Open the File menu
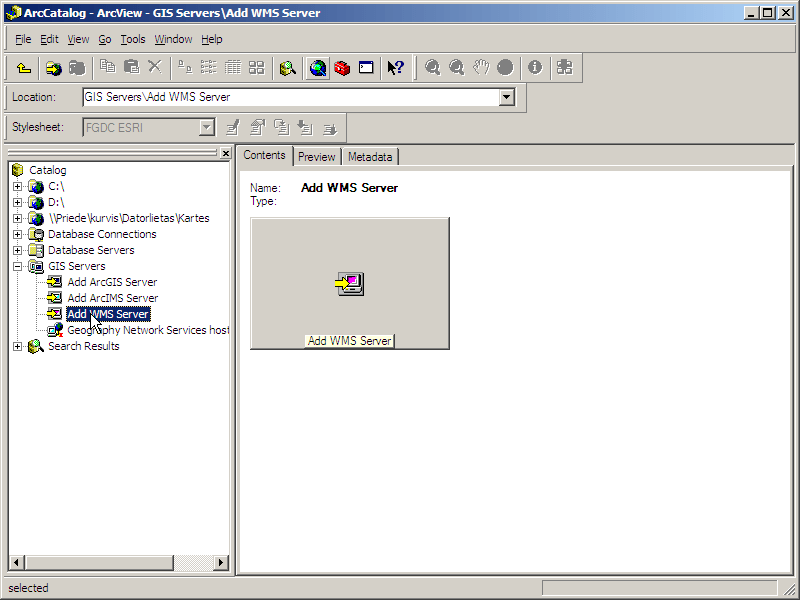The image size is (800, 600). 23,39
